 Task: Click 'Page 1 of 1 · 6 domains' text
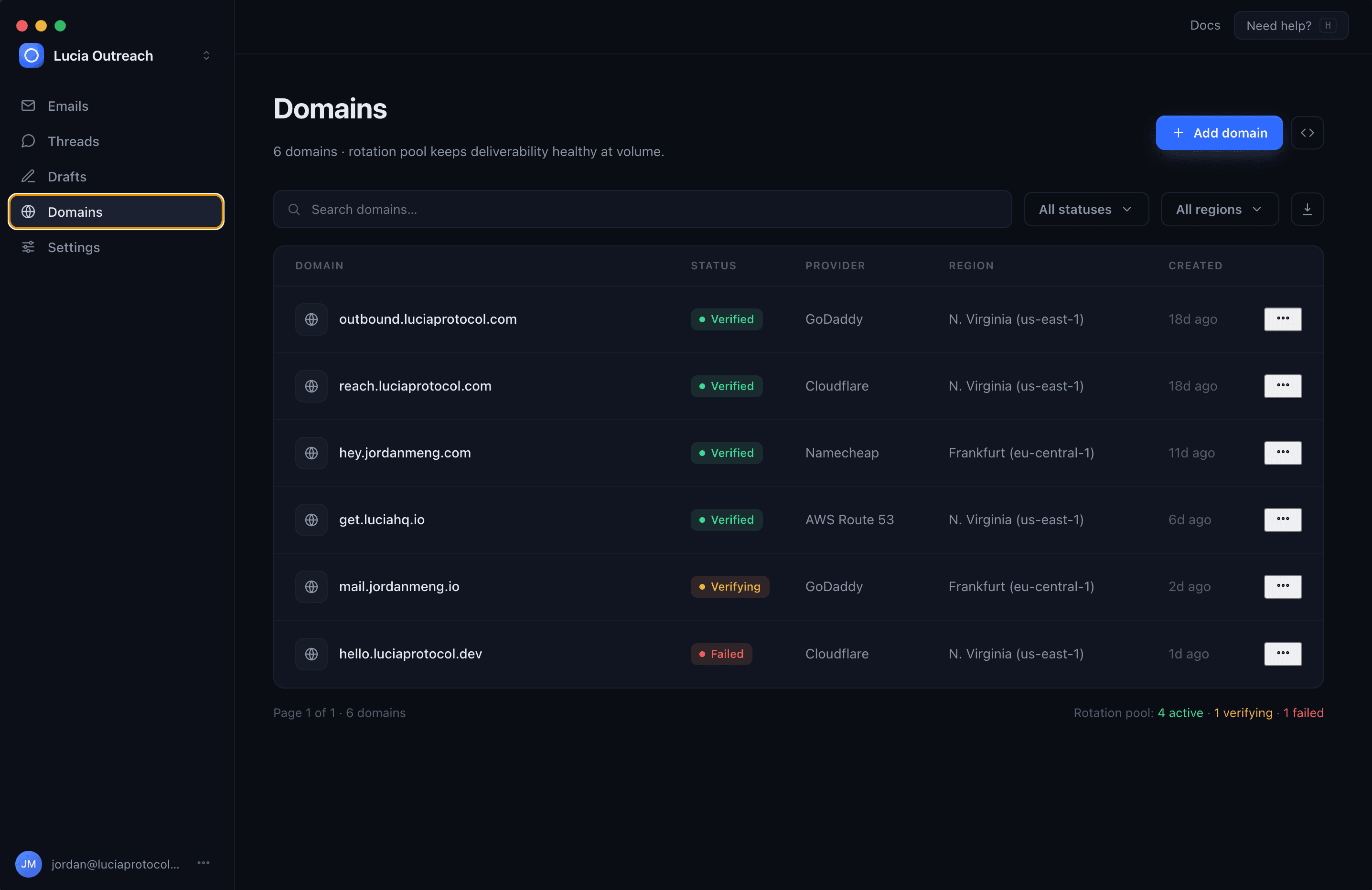point(339,712)
